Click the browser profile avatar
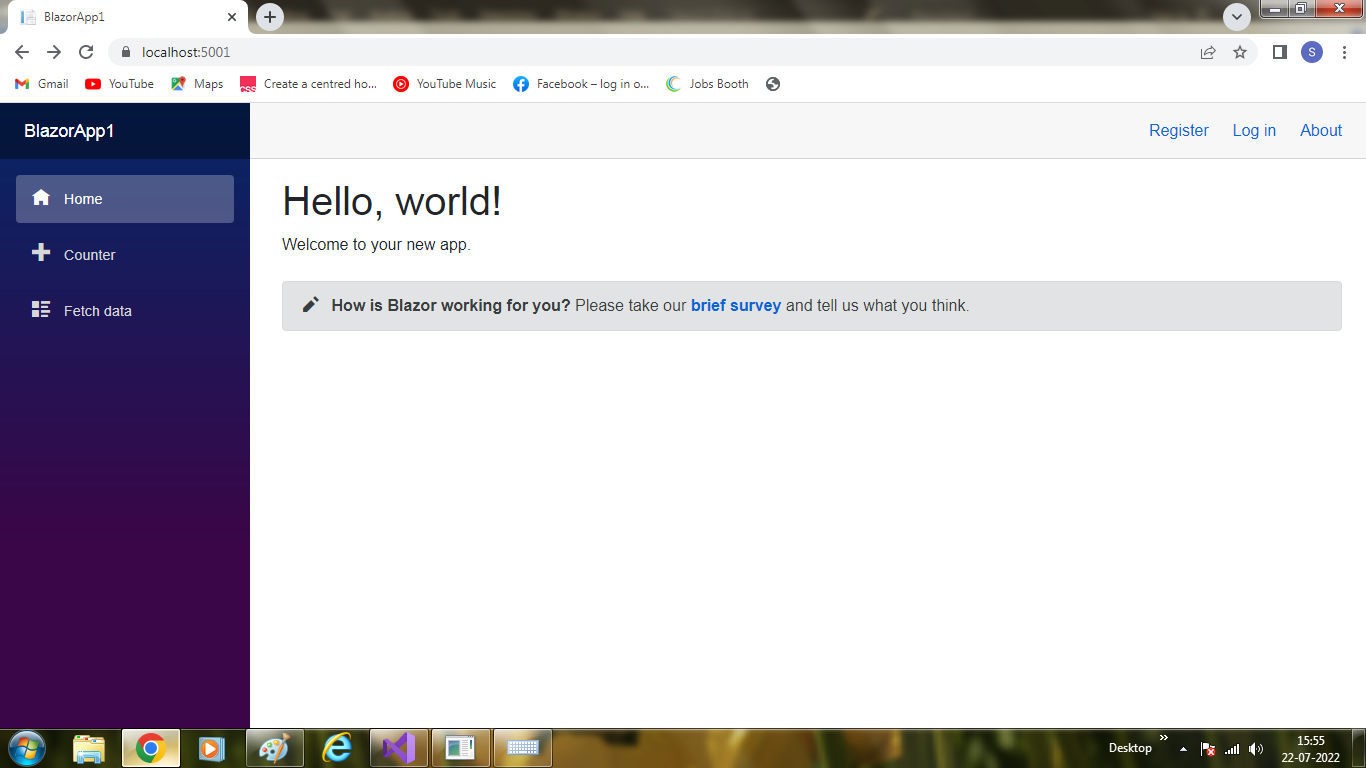Viewport: 1366px width, 768px height. [x=1312, y=52]
